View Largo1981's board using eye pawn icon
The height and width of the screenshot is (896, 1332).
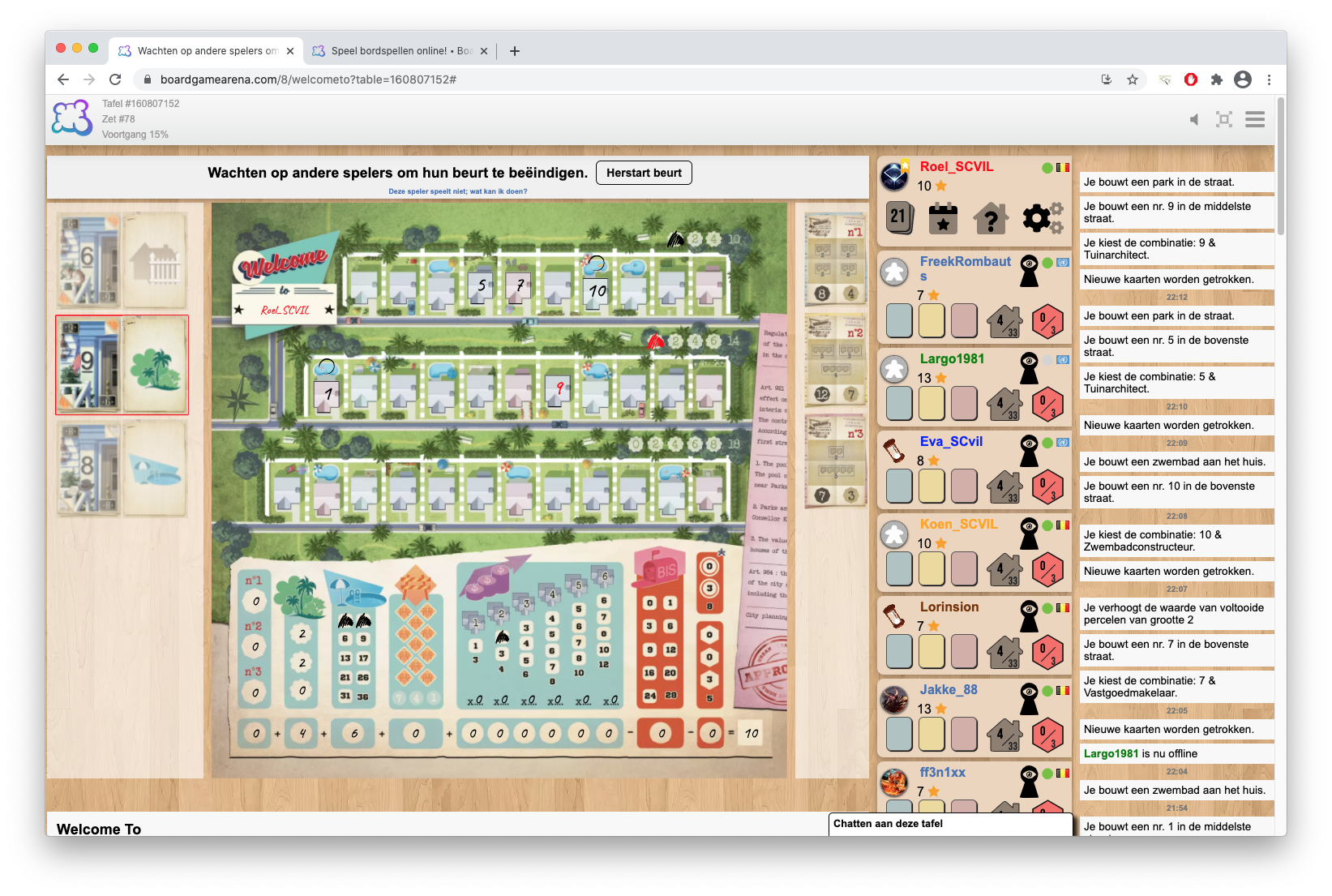pyautogui.click(x=1029, y=368)
